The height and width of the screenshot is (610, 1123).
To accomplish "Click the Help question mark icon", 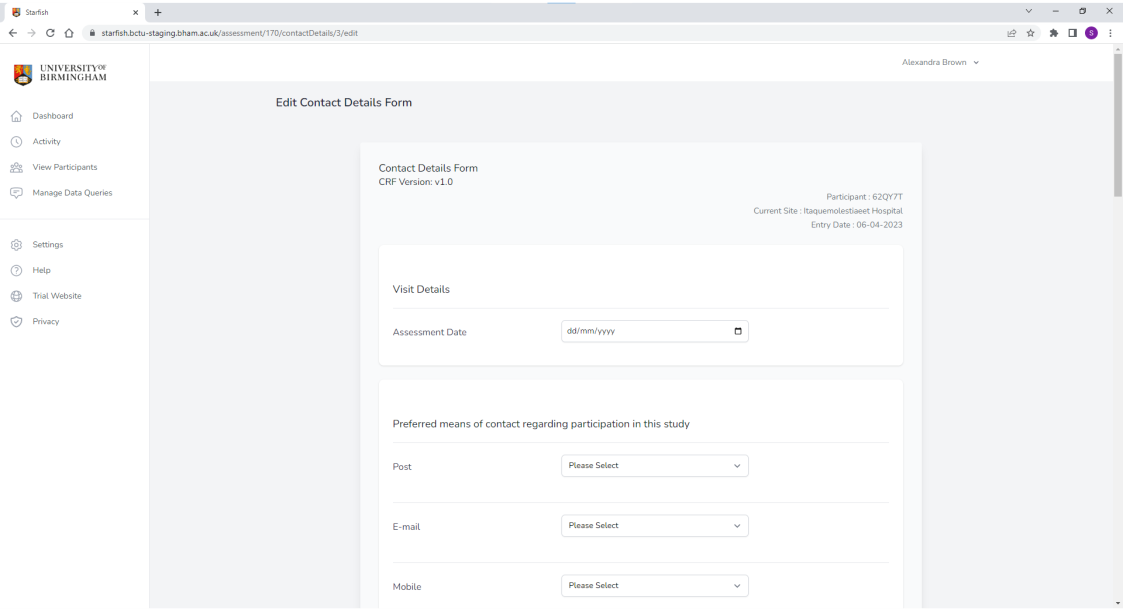I will 16,271.
